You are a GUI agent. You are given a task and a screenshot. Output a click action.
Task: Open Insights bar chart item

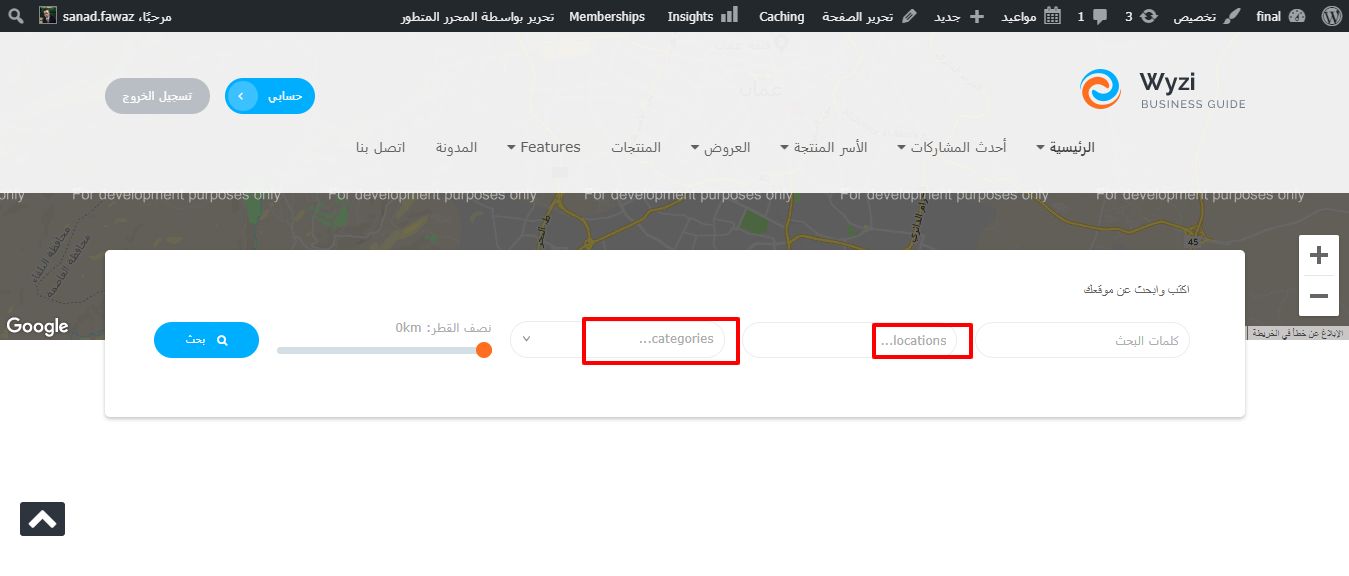click(702, 16)
